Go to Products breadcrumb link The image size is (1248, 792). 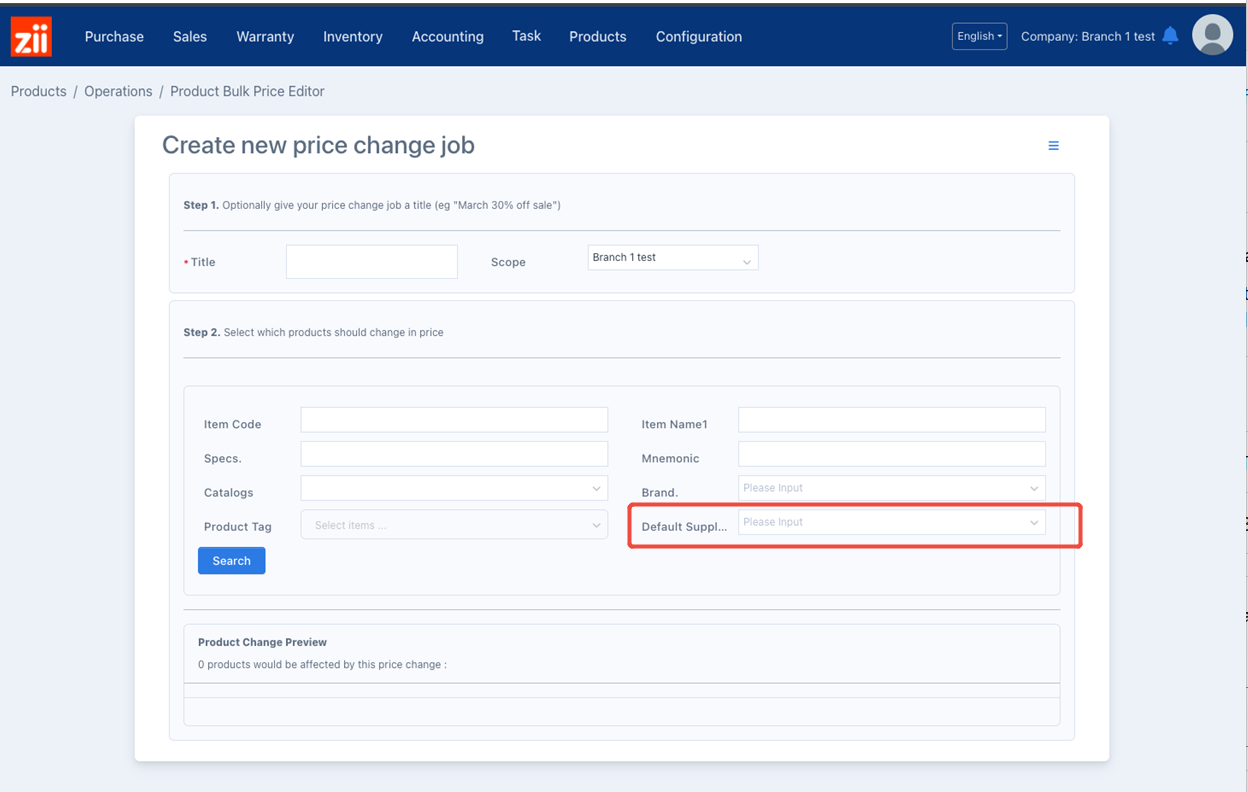pyautogui.click(x=38, y=91)
